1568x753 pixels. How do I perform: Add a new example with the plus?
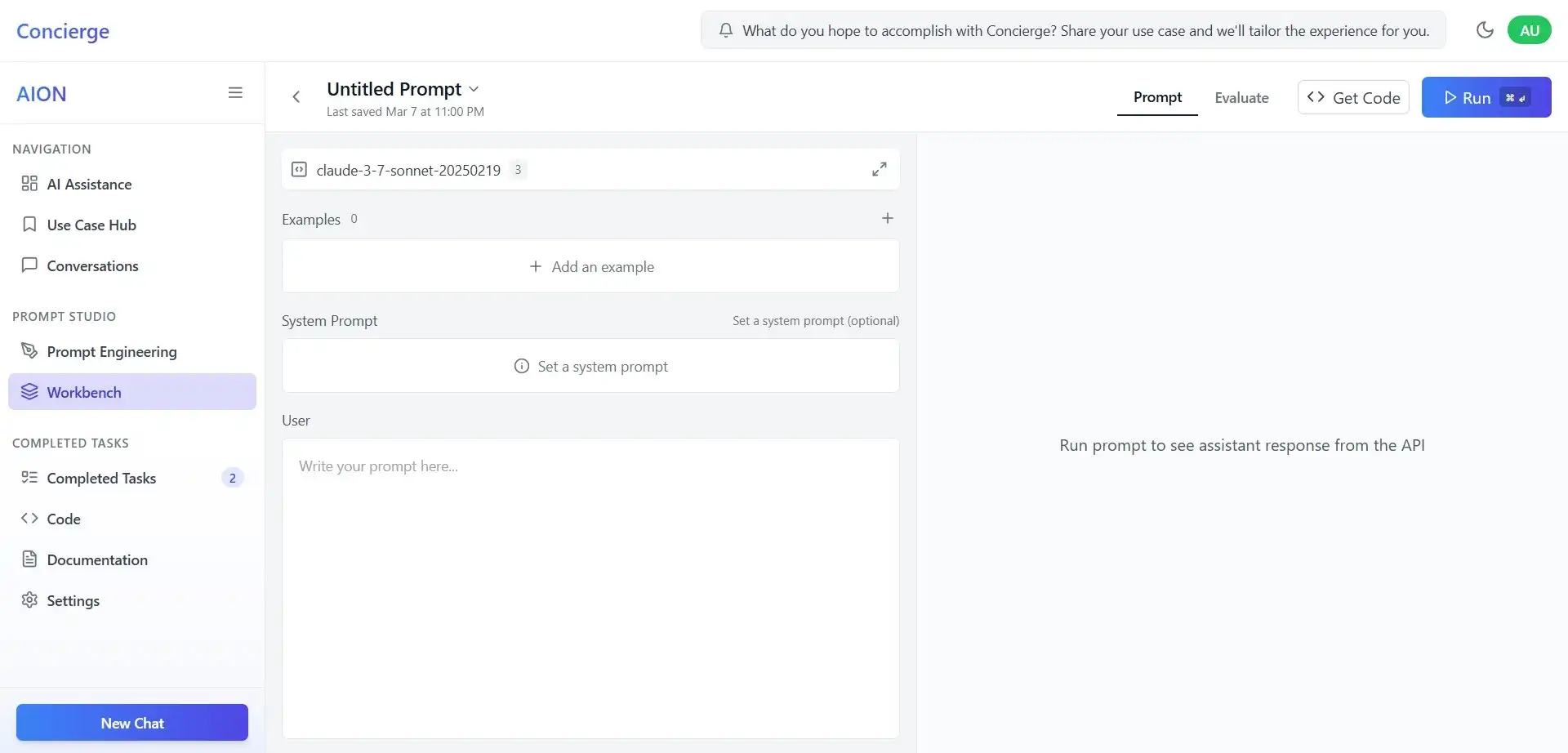pyautogui.click(x=888, y=218)
